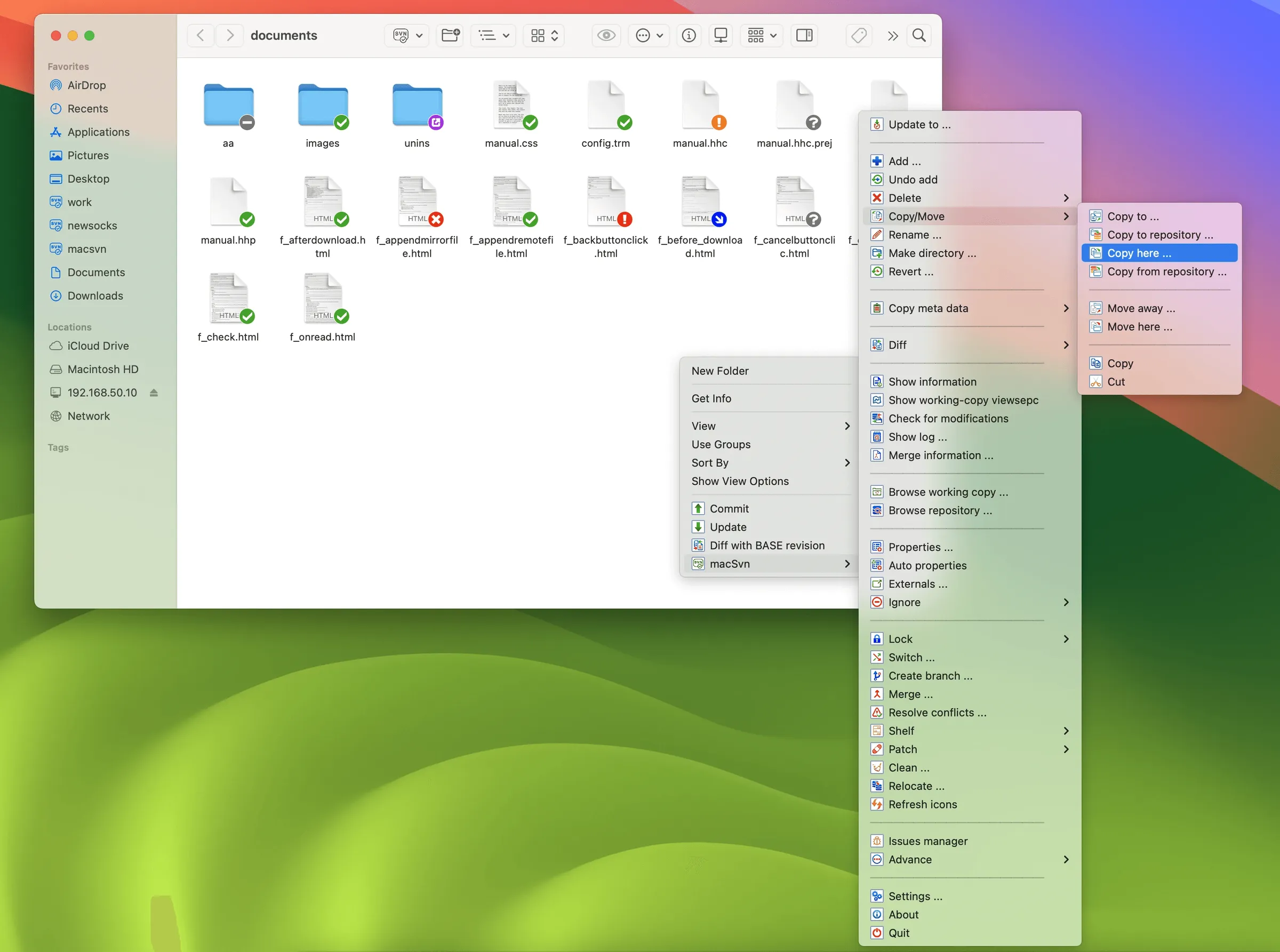Click Diff with BASE revision
Viewport: 1280px width, 952px height.
click(x=767, y=545)
